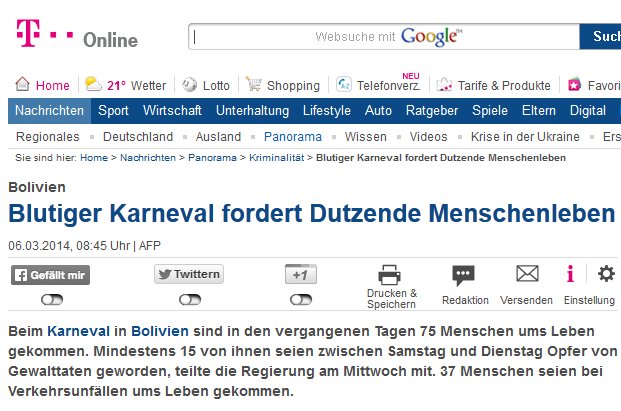Open the Spiele tab
The width and height of the screenshot is (621, 411).
(x=490, y=110)
